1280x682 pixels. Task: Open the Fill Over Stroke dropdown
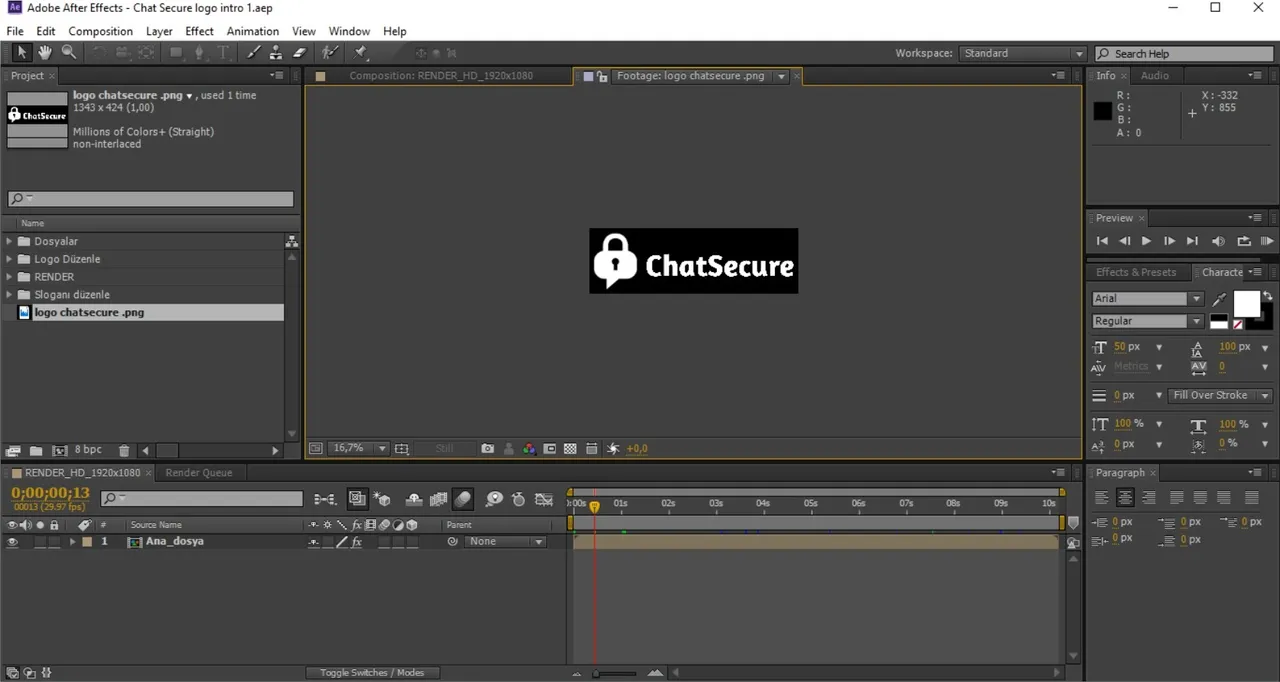pos(1219,395)
